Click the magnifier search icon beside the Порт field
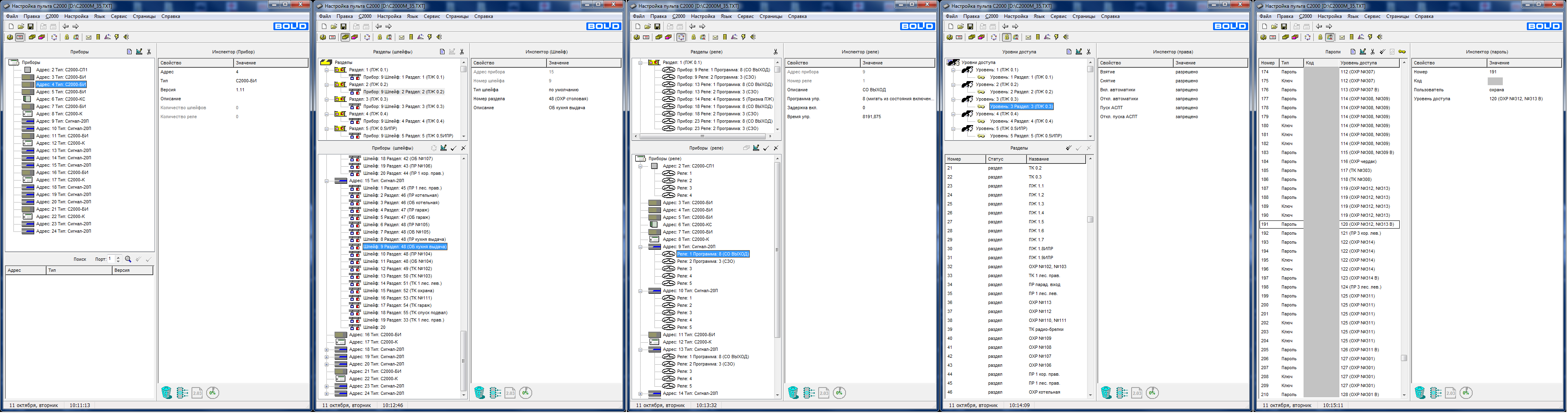 click(128, 259)
